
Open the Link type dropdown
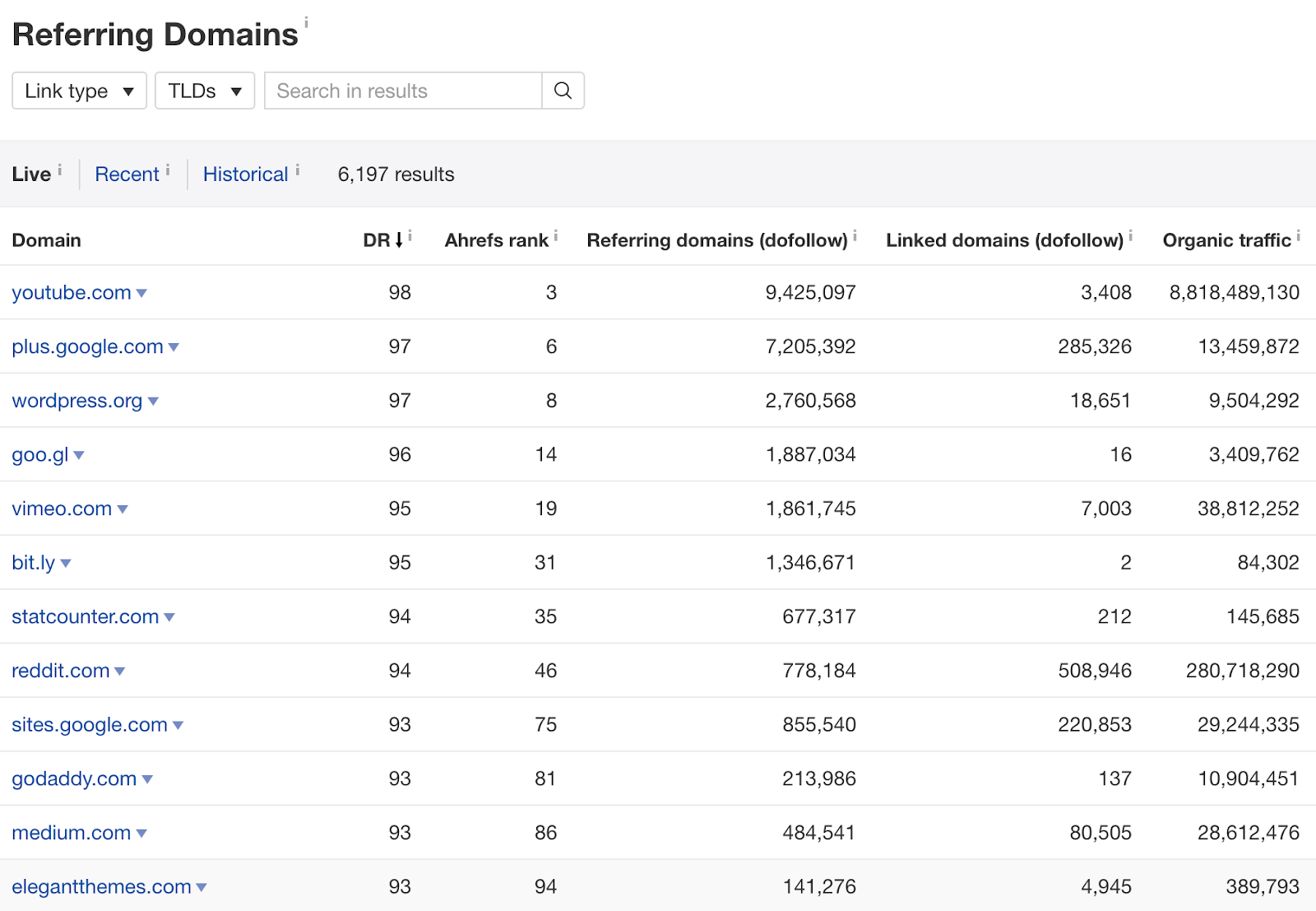pyautogui.click(x=79, y=91)
